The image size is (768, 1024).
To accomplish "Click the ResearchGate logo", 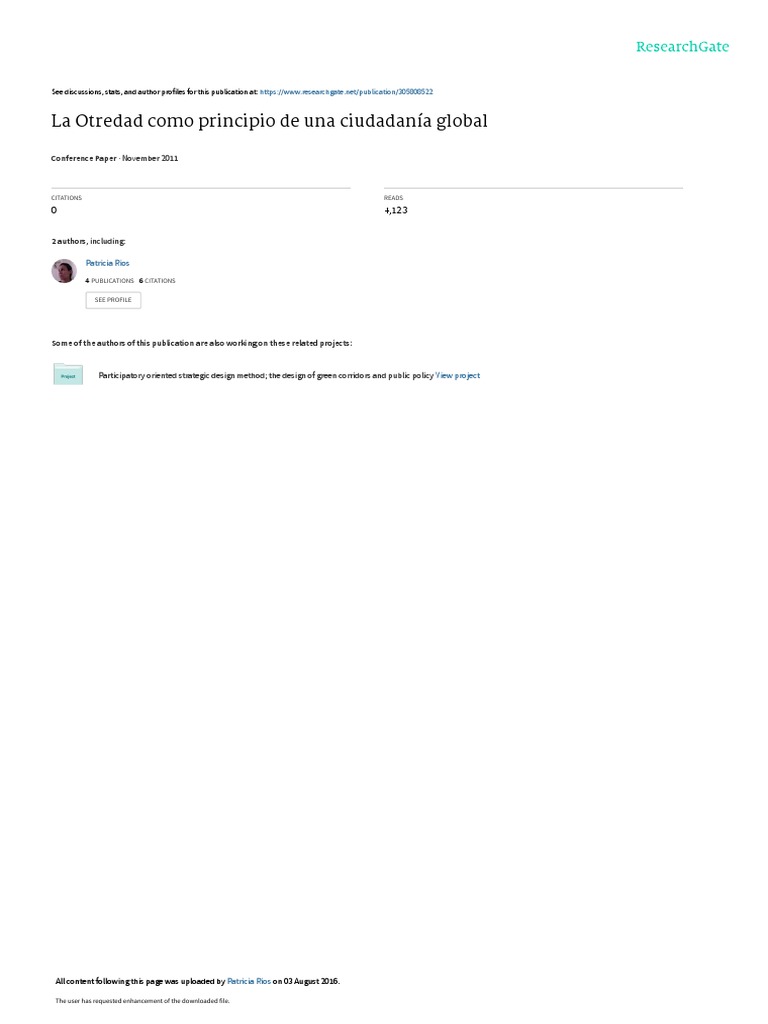I will (682, 46).
